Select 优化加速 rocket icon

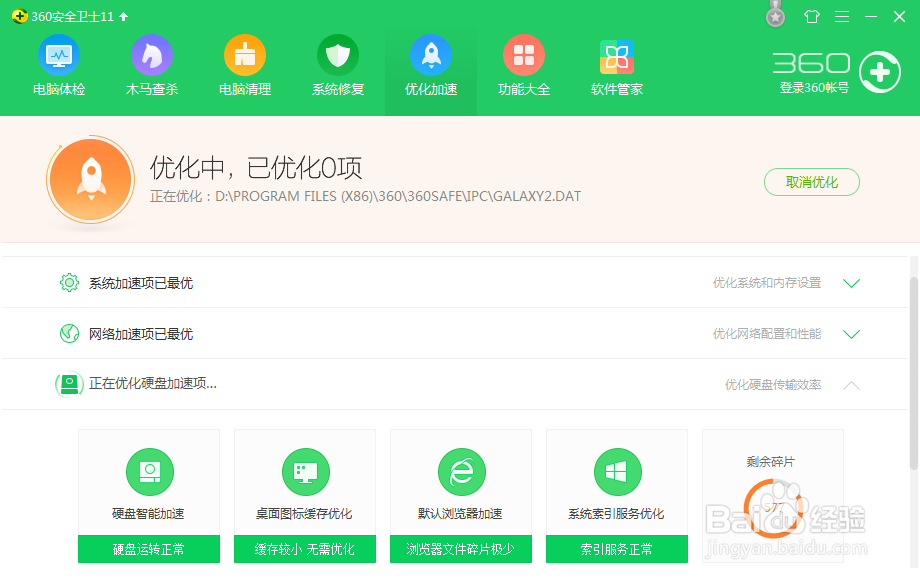(x=431, y=56)
